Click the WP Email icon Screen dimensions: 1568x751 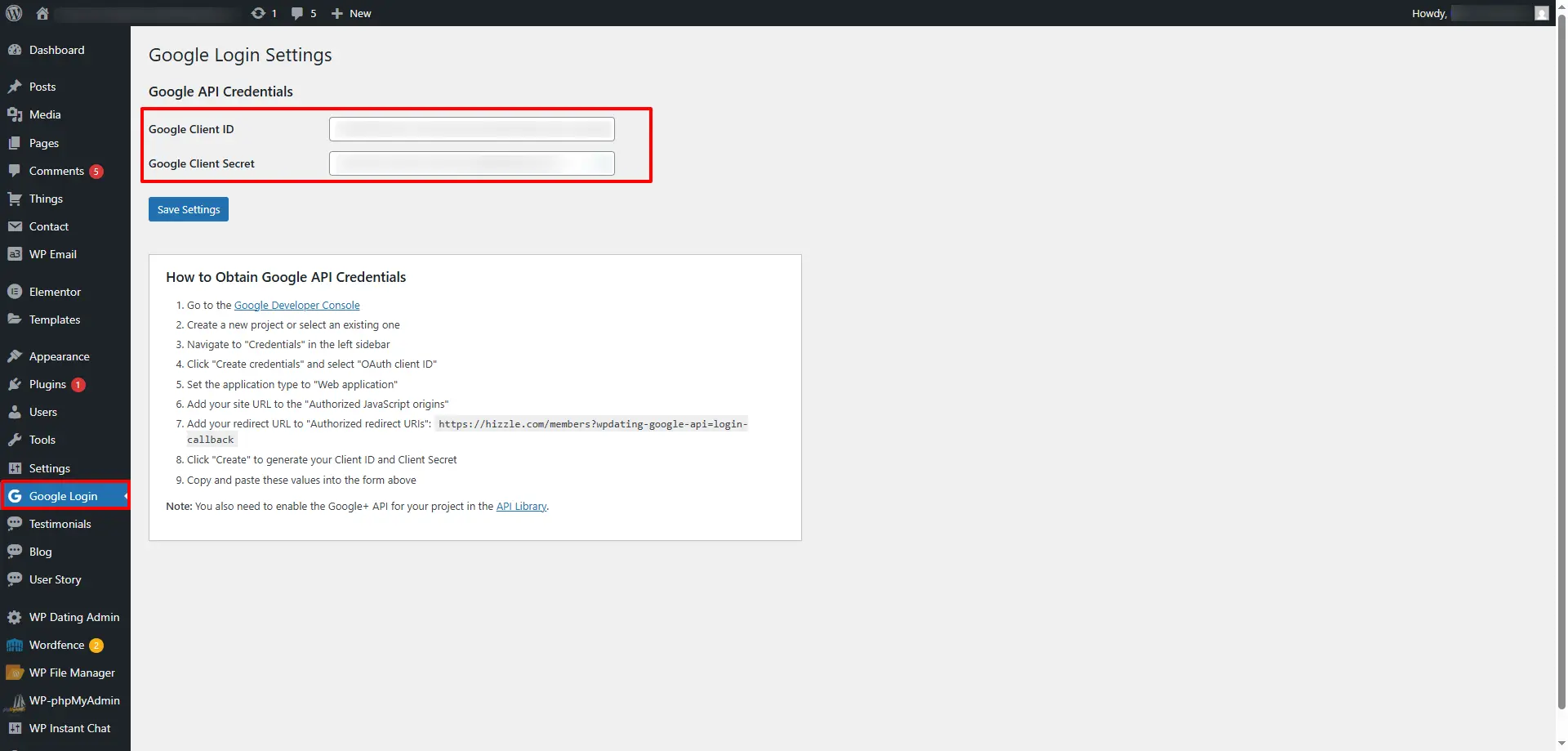[x=15, y=254]
